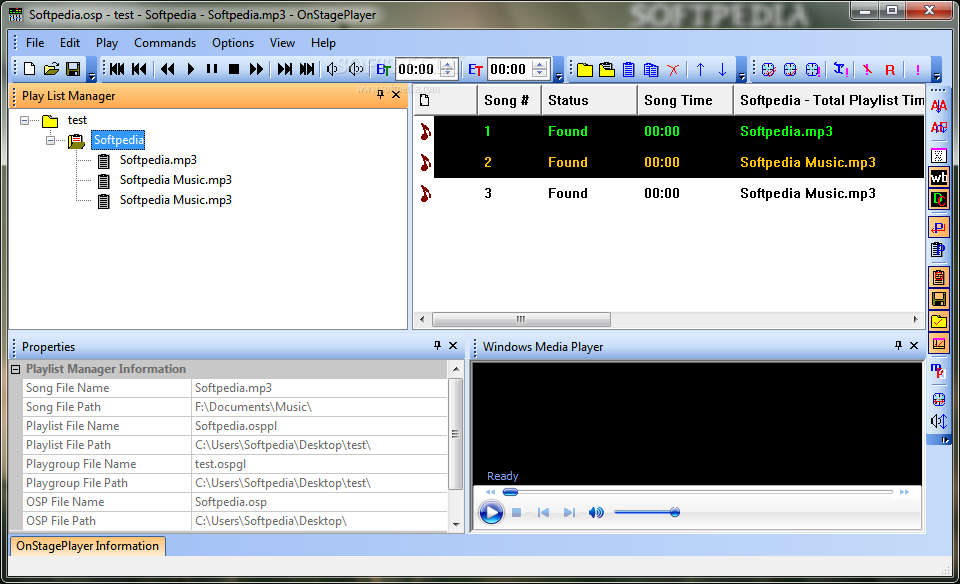Screen dimensions: 960x584
Task: Click the rewind double-arrow toolbar button
Action: tap(168, 69)
